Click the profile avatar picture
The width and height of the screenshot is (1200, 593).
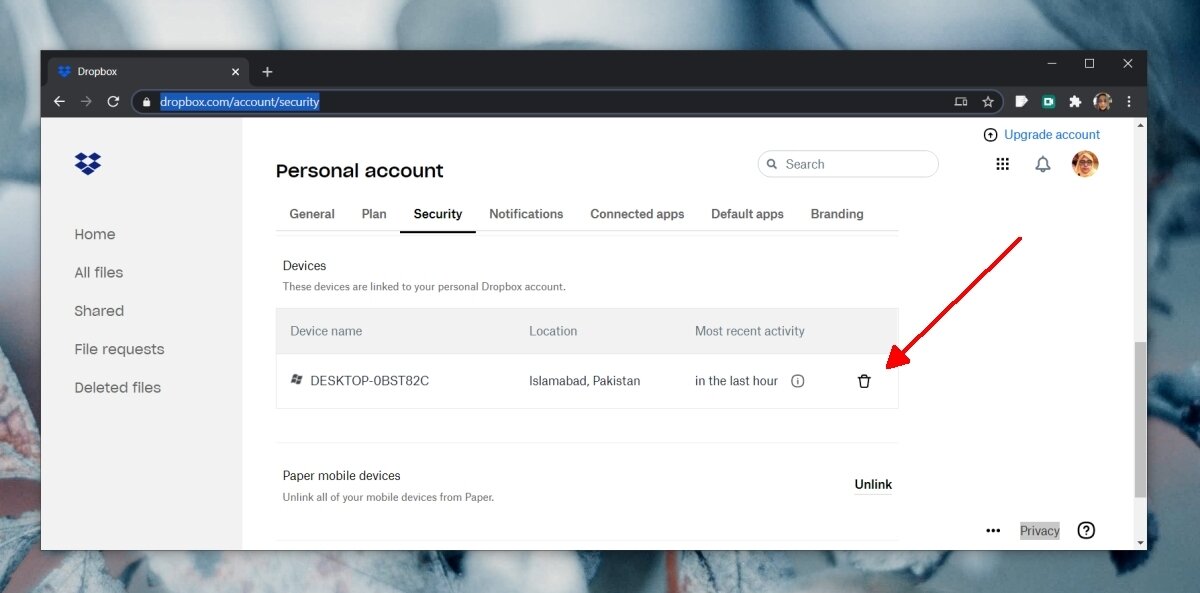[x=1084, y=163]
